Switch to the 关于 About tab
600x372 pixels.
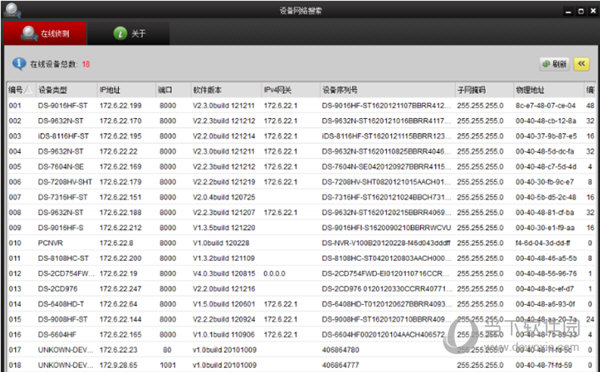tap(129, 33)
